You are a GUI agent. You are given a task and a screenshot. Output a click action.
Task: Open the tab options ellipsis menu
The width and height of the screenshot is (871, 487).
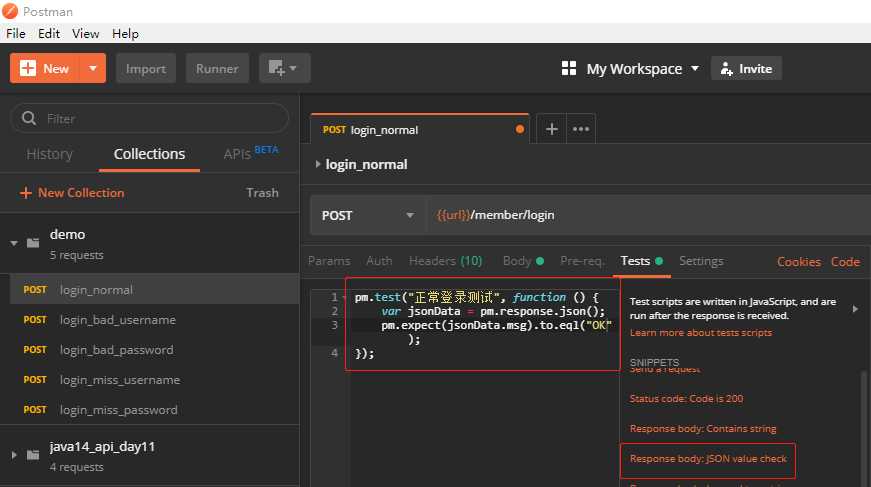(x=581, y=129)
